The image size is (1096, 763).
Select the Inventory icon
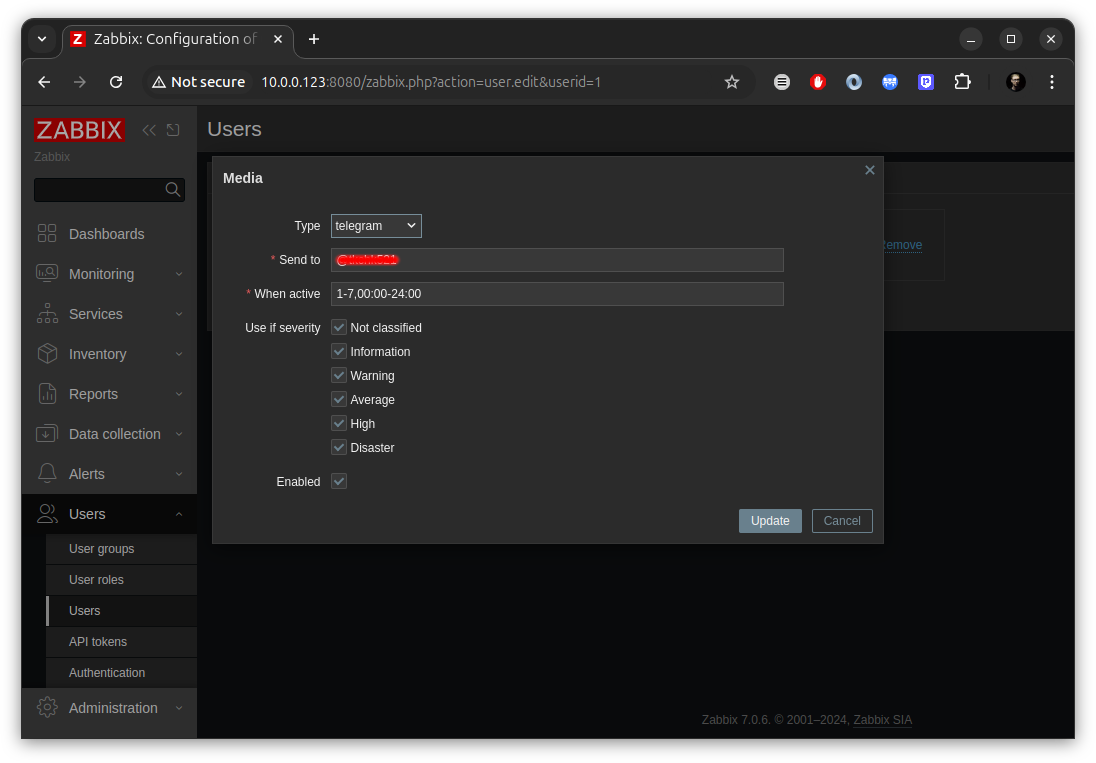[46, 353]
